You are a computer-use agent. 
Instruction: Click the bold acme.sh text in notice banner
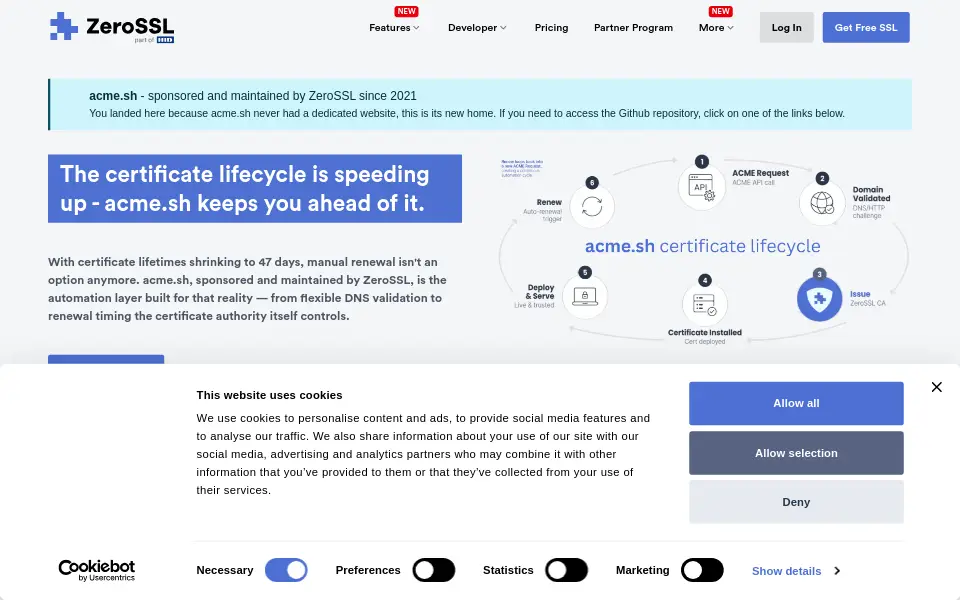tap(113, 96)
